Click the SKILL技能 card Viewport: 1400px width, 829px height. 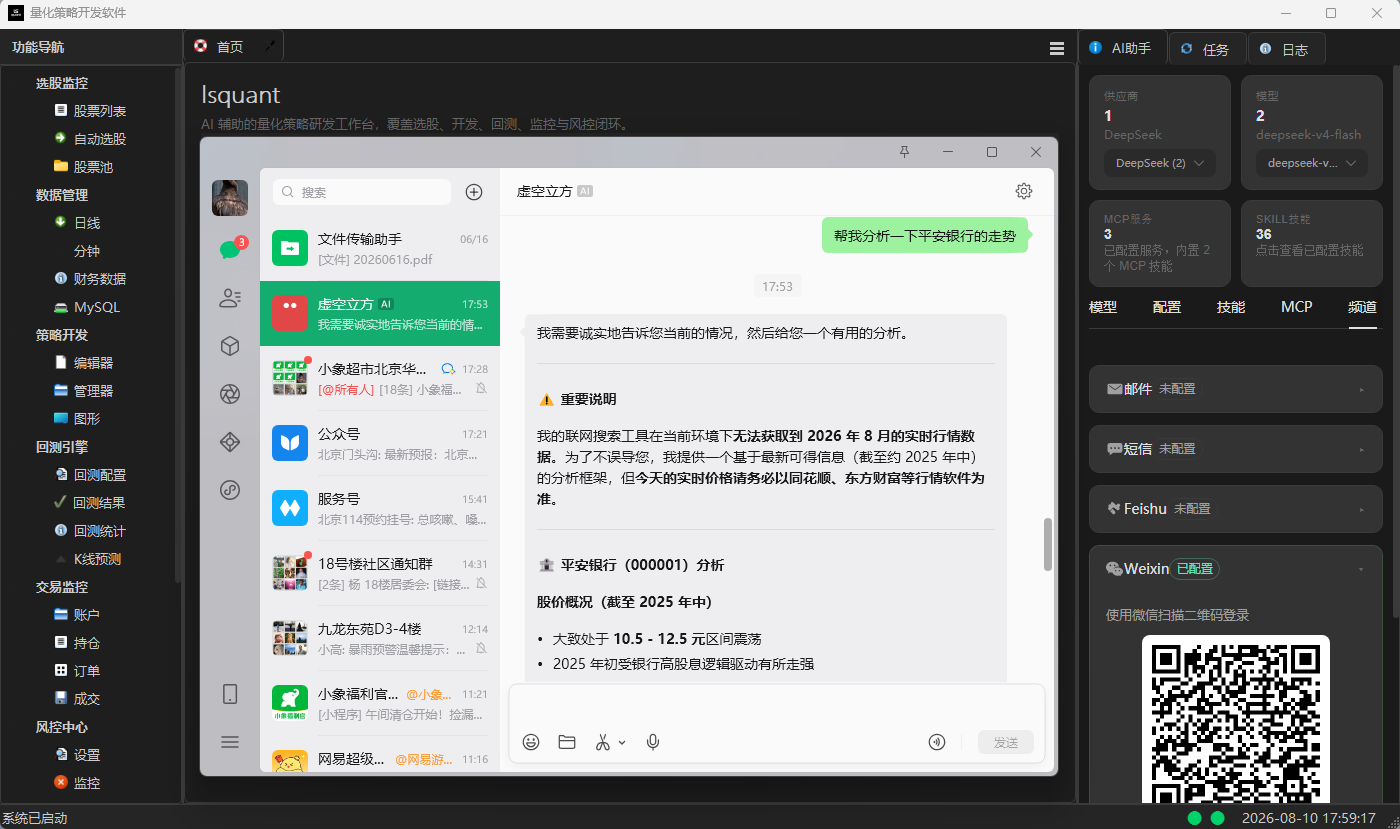coord(1312,243)
